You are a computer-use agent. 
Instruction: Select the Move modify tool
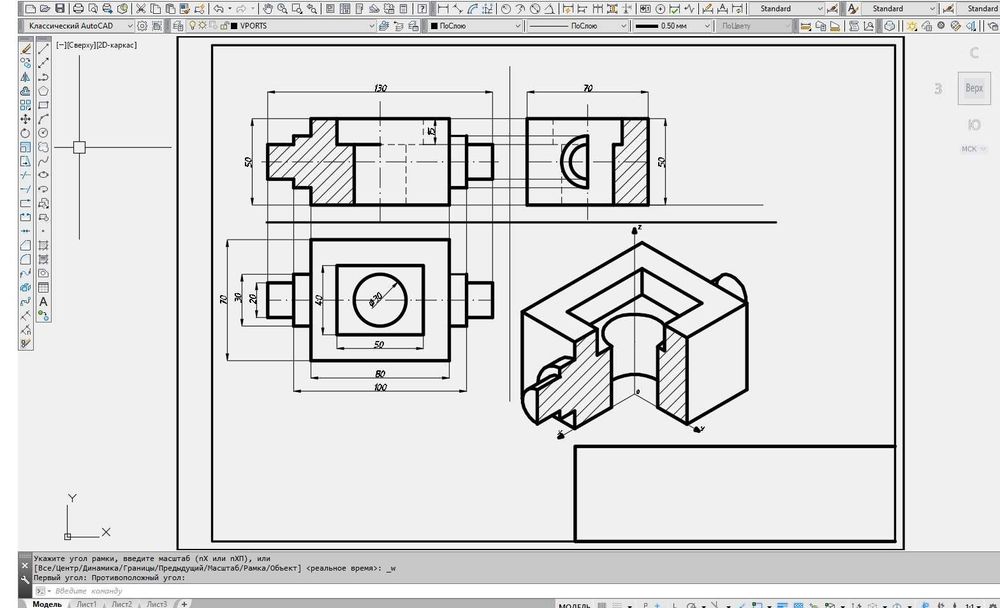tap(26, 119)
